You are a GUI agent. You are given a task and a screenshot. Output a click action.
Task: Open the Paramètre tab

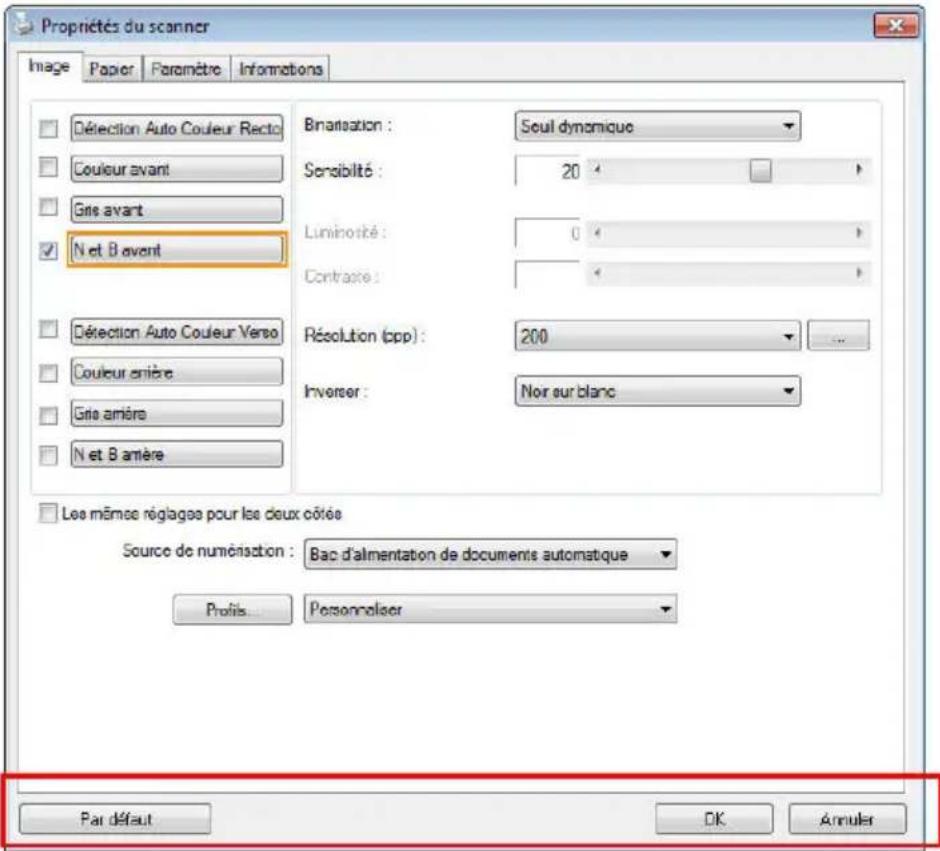(186, 69)
